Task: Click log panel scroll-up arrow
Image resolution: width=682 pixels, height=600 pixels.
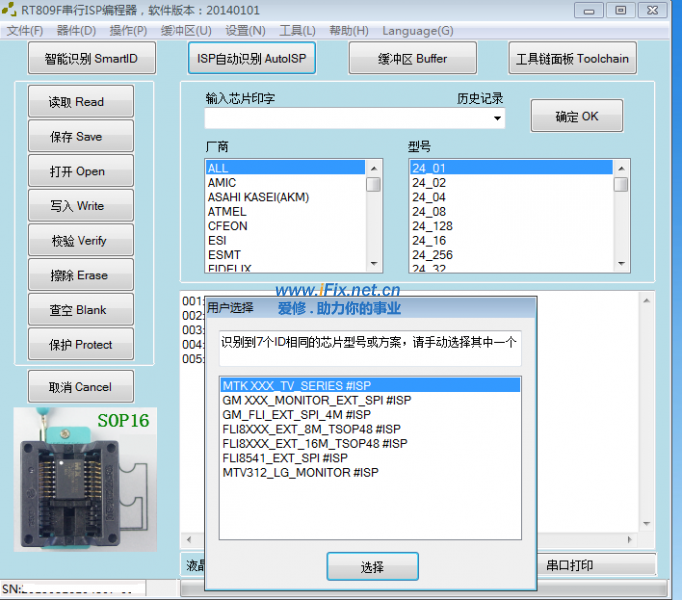Action: [646, 301]
